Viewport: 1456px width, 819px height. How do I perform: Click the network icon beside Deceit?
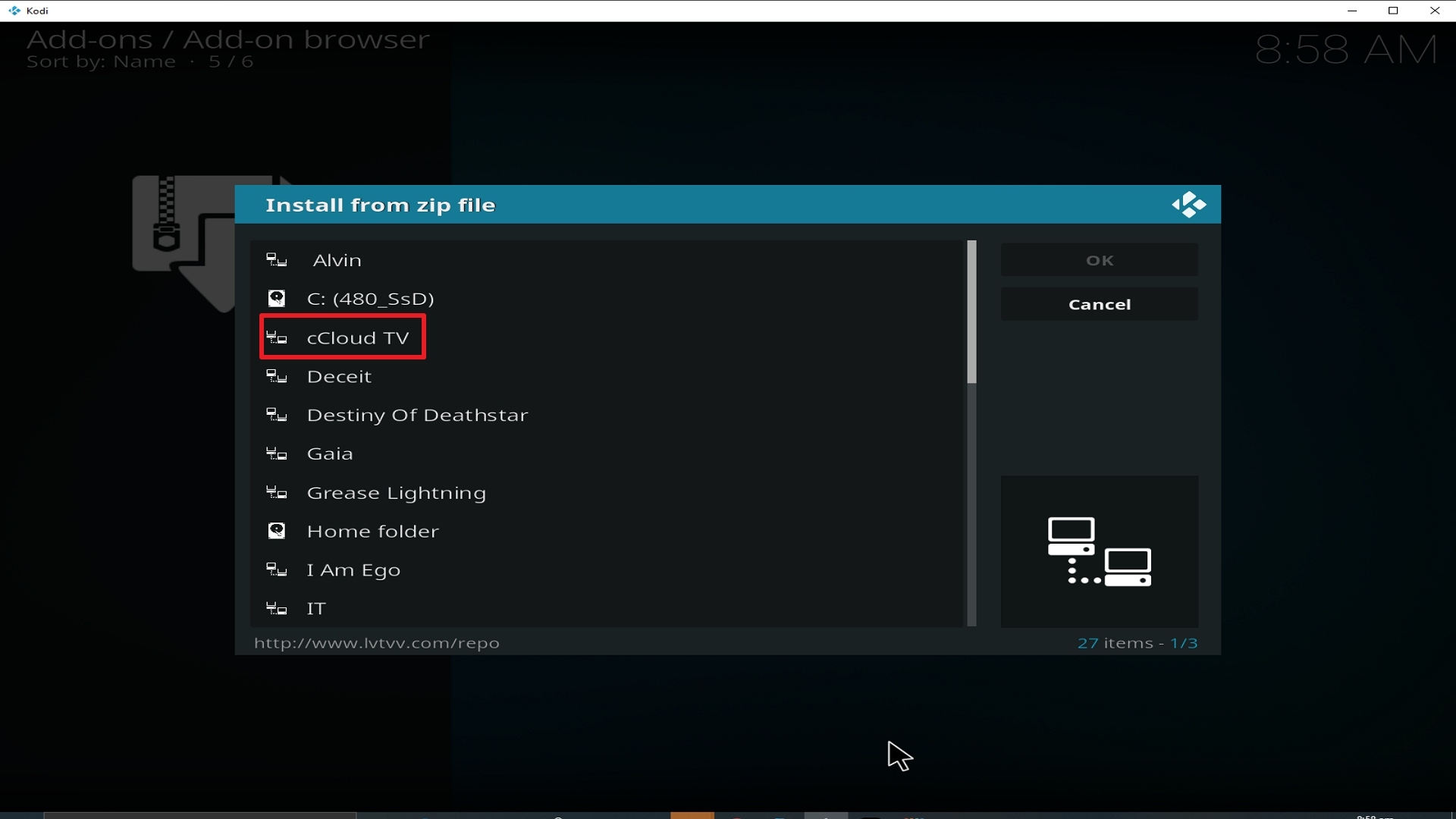click(277, 376)
